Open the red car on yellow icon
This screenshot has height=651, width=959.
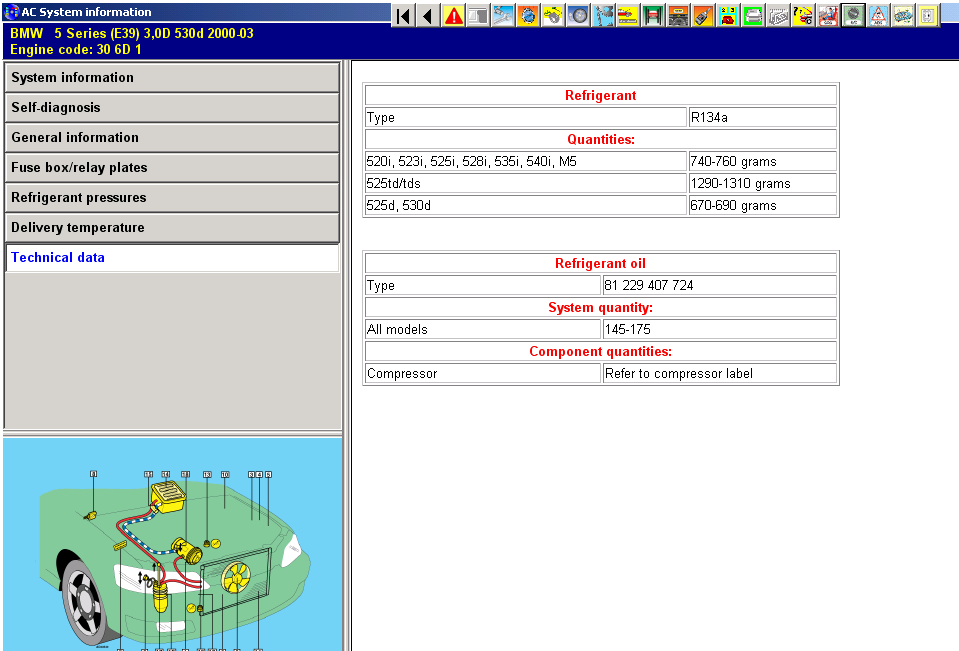point(629,16)
